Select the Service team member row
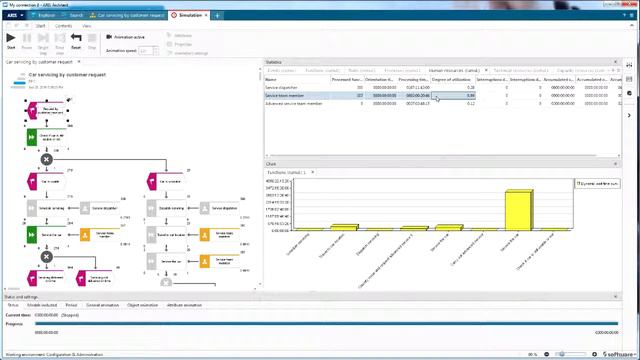The height and width of the screenshot is (360, 640). [x=443, y=96]
